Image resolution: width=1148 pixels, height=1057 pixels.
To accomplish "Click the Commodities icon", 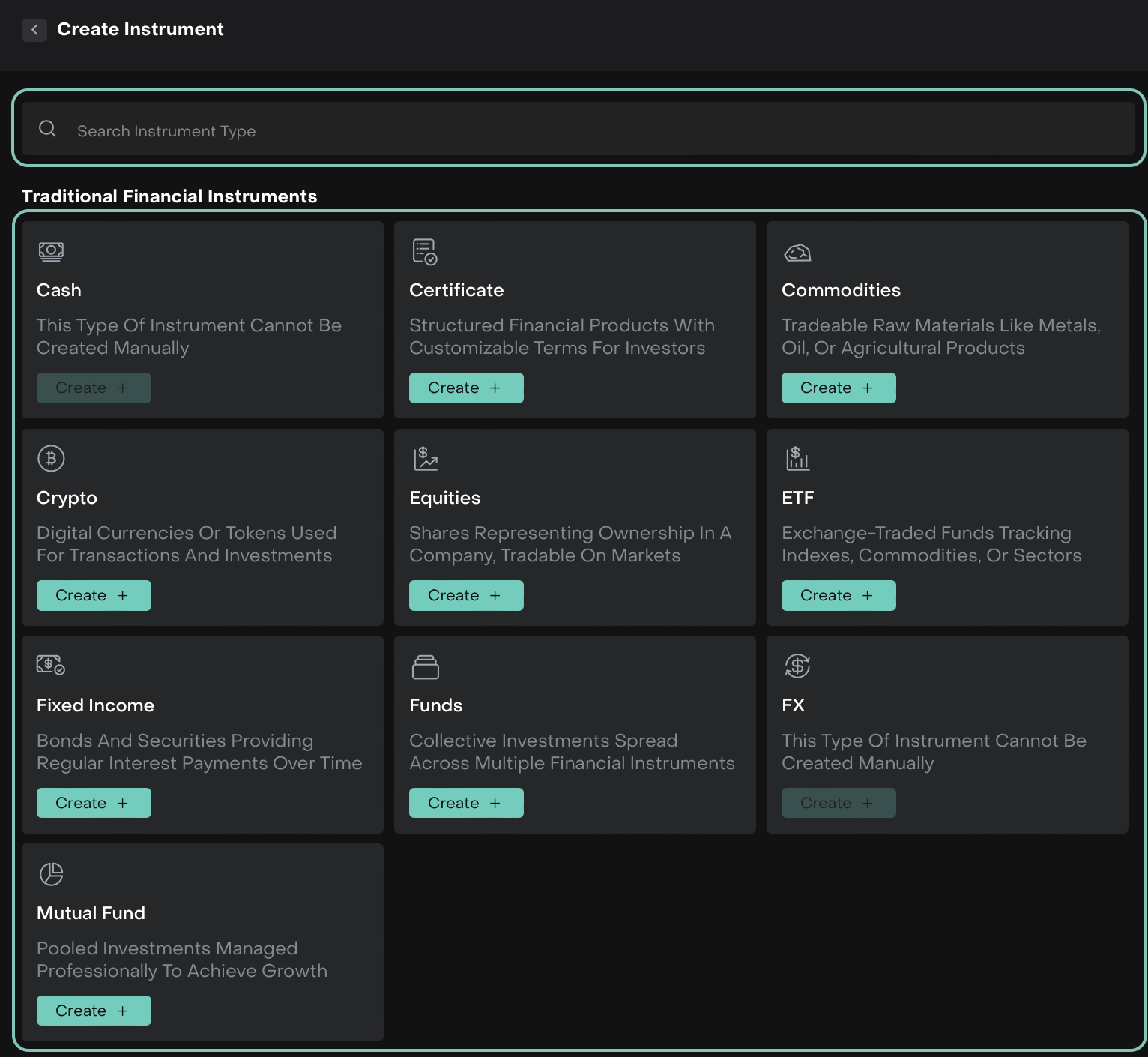I will coord(797,253).
